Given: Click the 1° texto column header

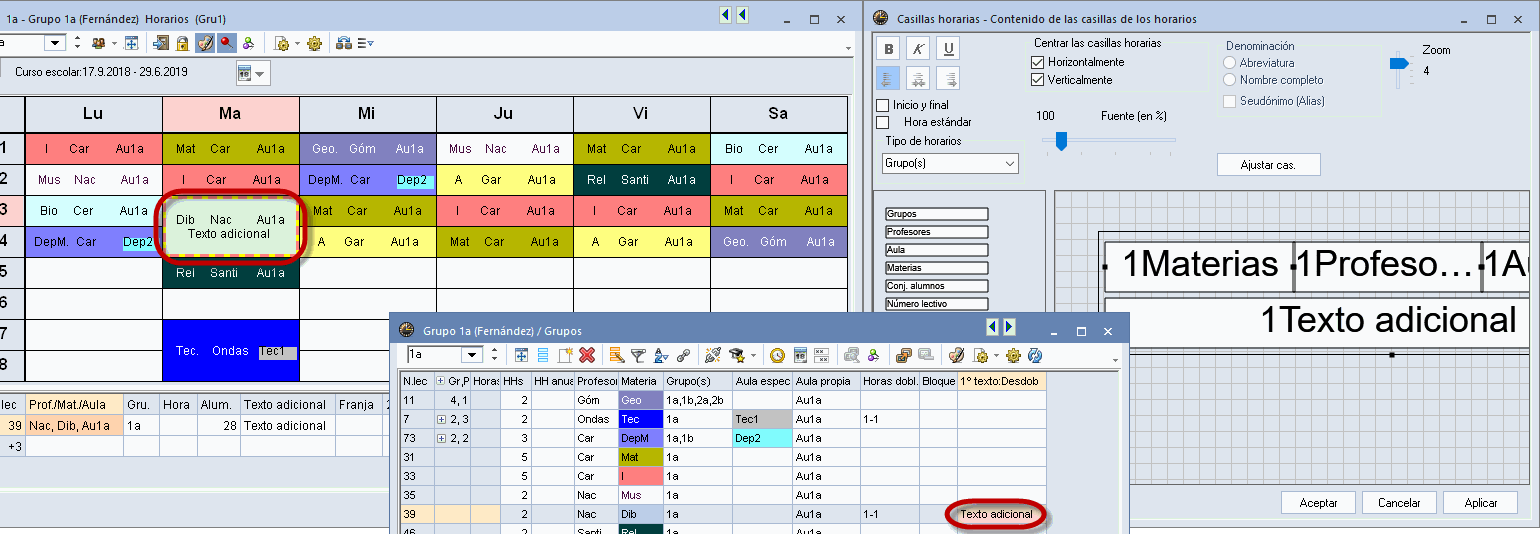Looking at the screenshot, I should tap(1001, 381).
